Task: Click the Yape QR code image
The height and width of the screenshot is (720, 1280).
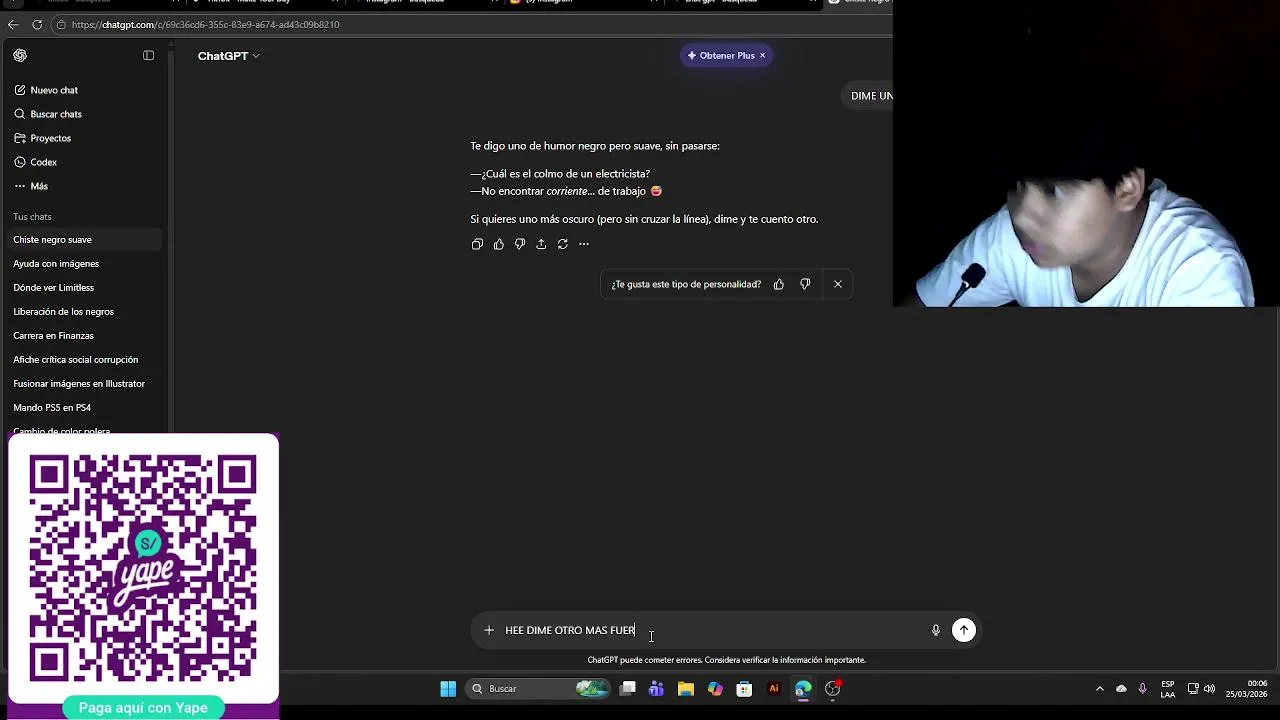Action: pos(143,568)
